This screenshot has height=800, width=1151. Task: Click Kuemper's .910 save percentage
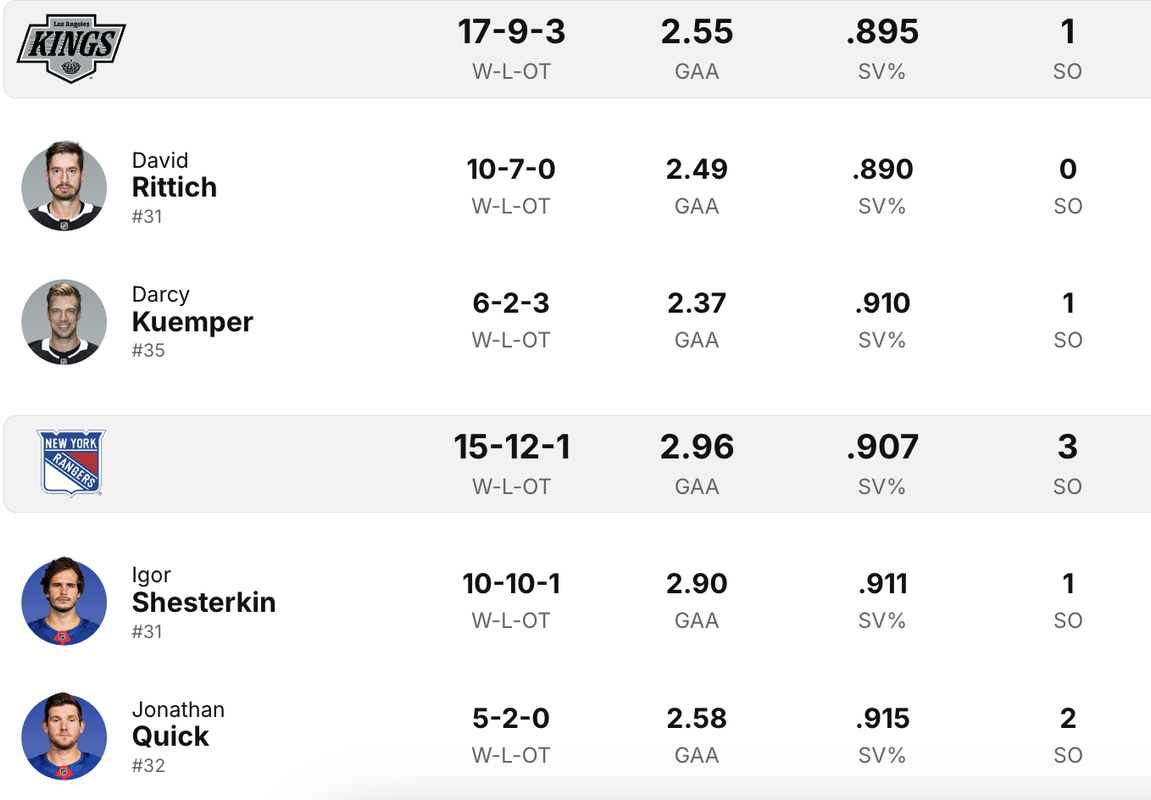coord(882,303)
